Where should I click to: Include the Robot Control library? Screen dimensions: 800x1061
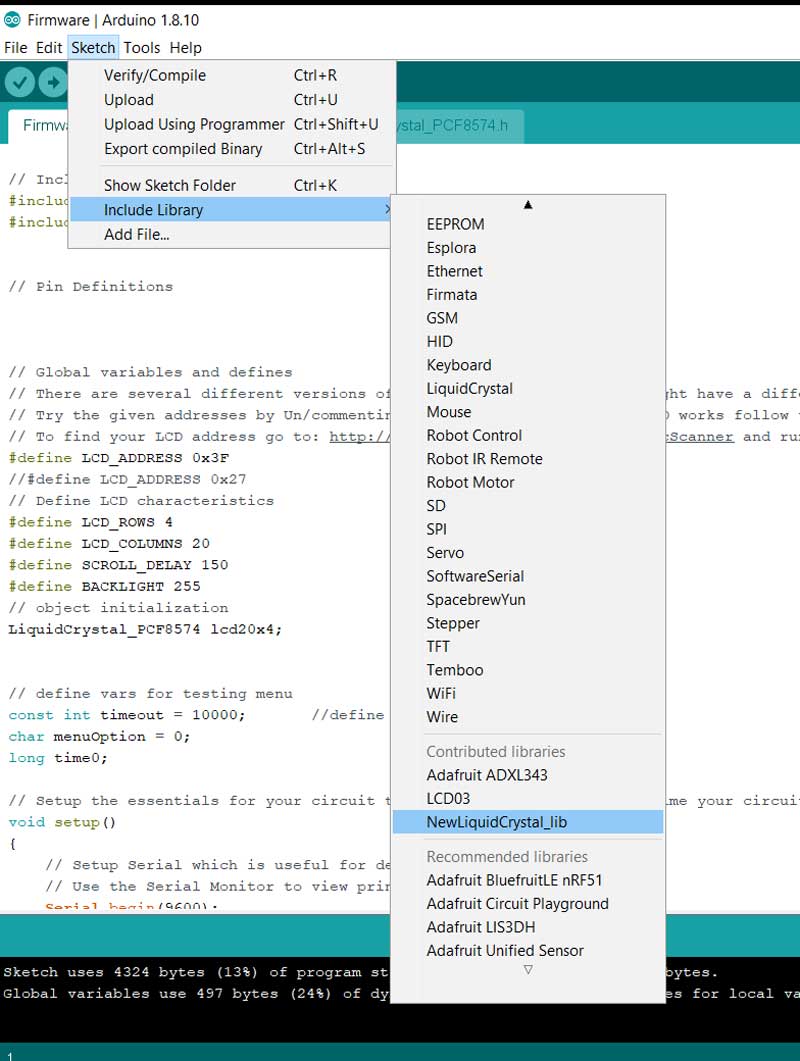[x=528, y=436]
